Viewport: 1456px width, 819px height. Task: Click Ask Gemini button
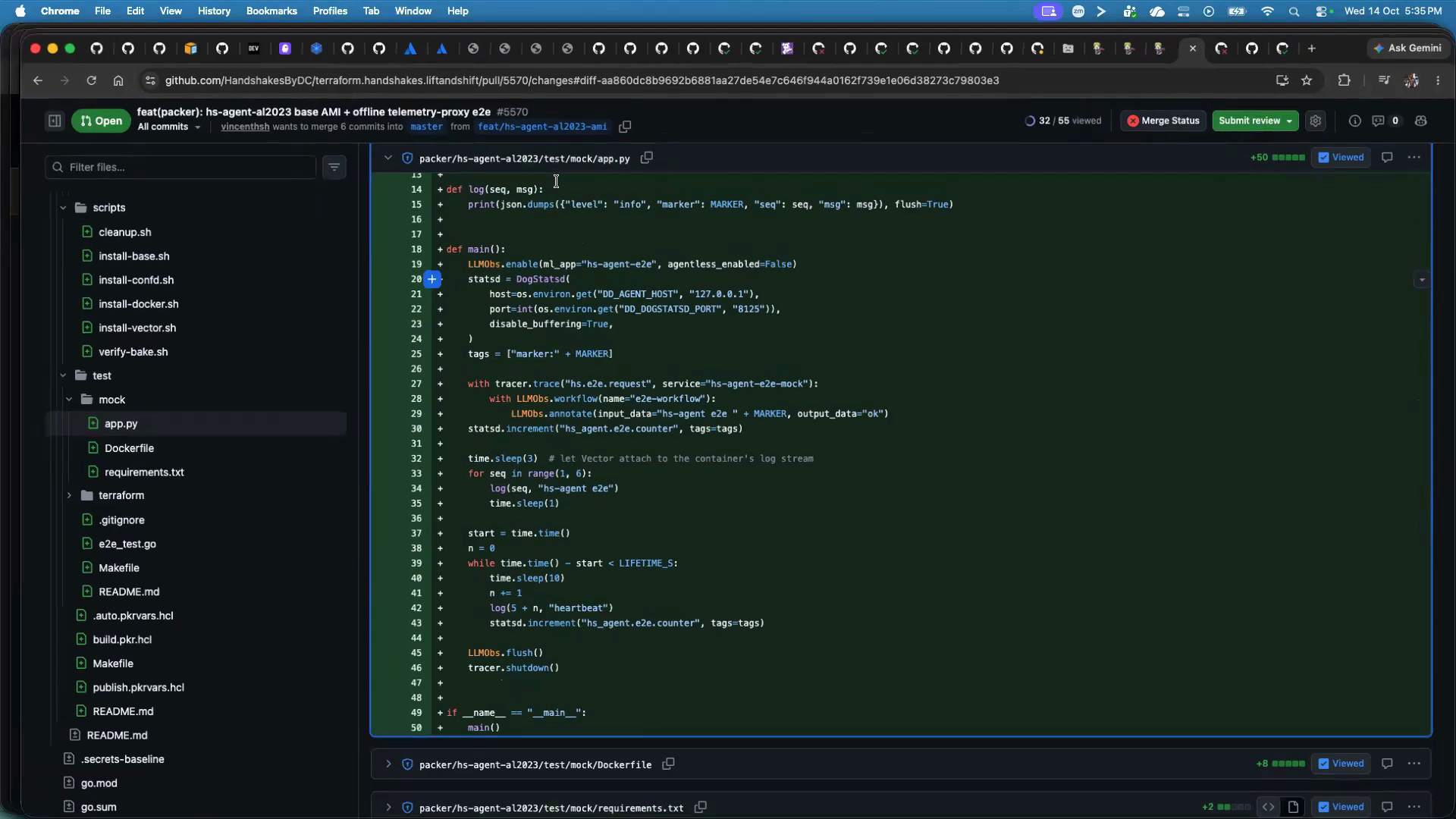pyautogui.click(x=1407, y=48)
